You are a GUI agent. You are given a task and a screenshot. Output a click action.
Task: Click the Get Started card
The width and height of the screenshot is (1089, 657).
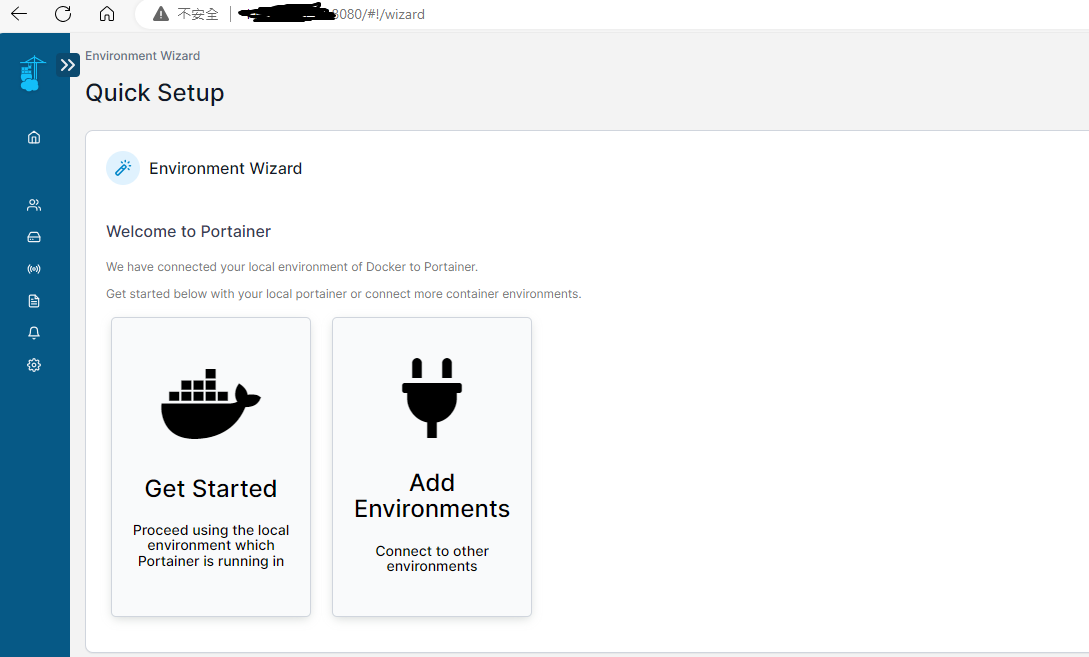211,467
